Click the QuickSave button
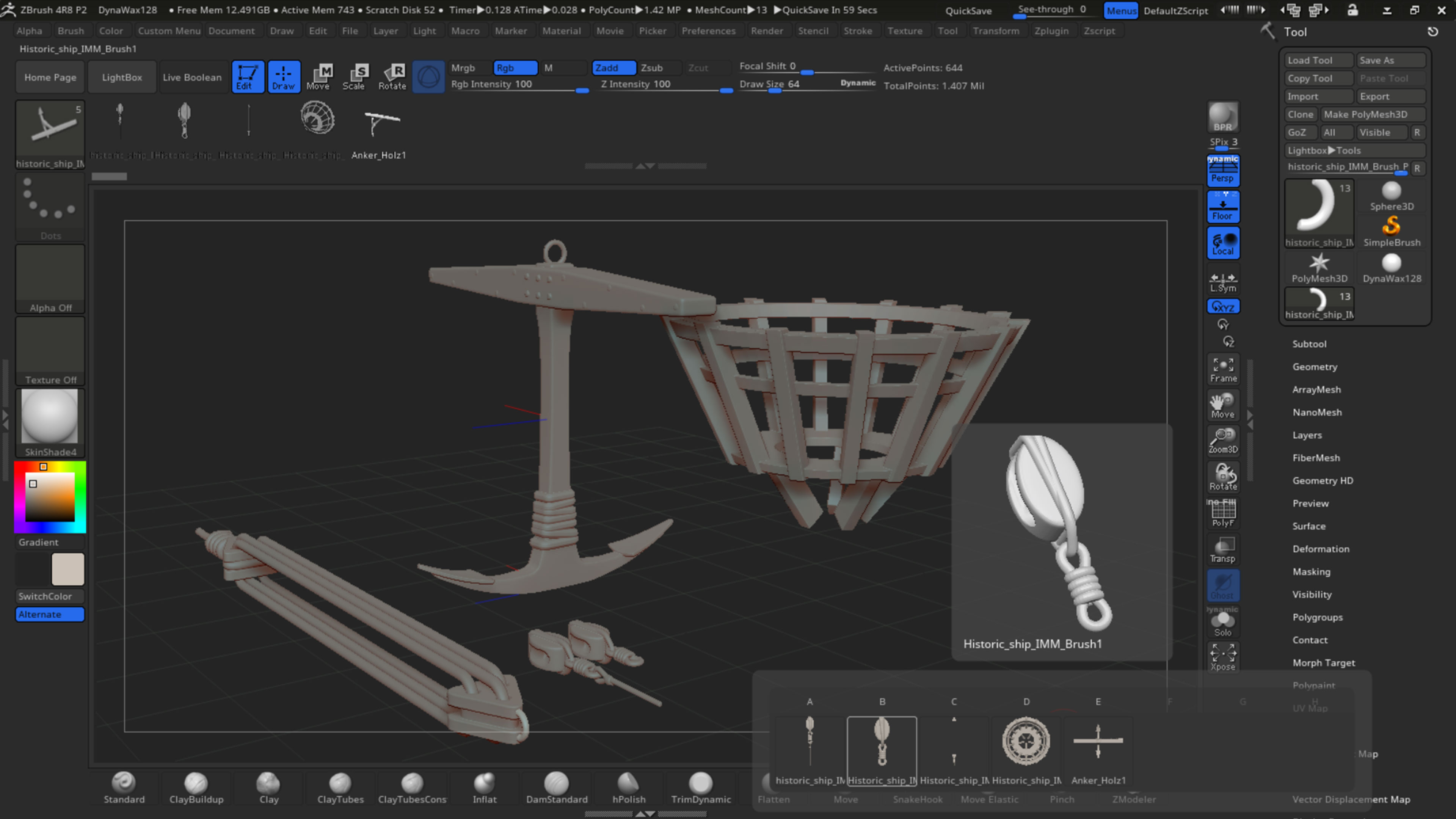1456x819 pixels. point(969,10)
